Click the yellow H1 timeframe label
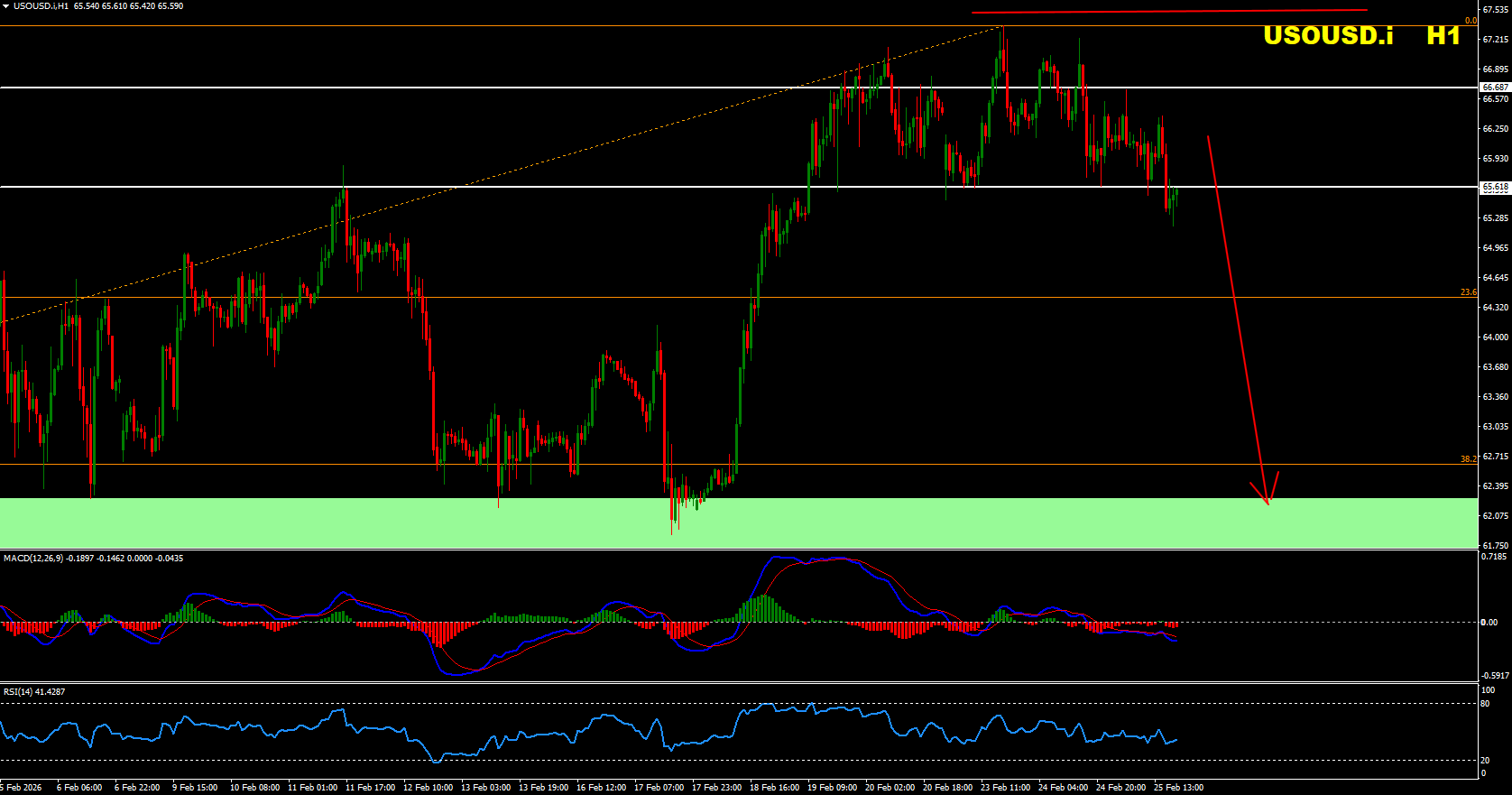1512x795 pixels. click(1443, 36)
